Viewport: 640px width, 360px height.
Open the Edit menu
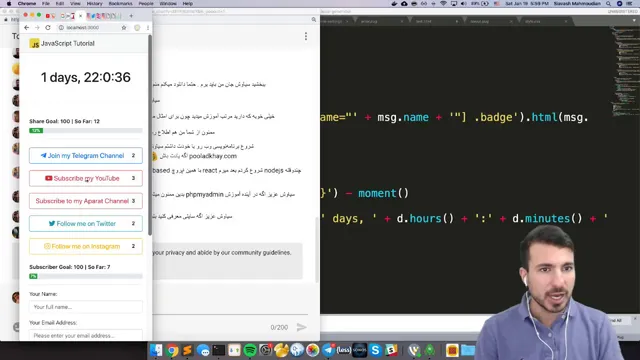(x=60, y=4)
